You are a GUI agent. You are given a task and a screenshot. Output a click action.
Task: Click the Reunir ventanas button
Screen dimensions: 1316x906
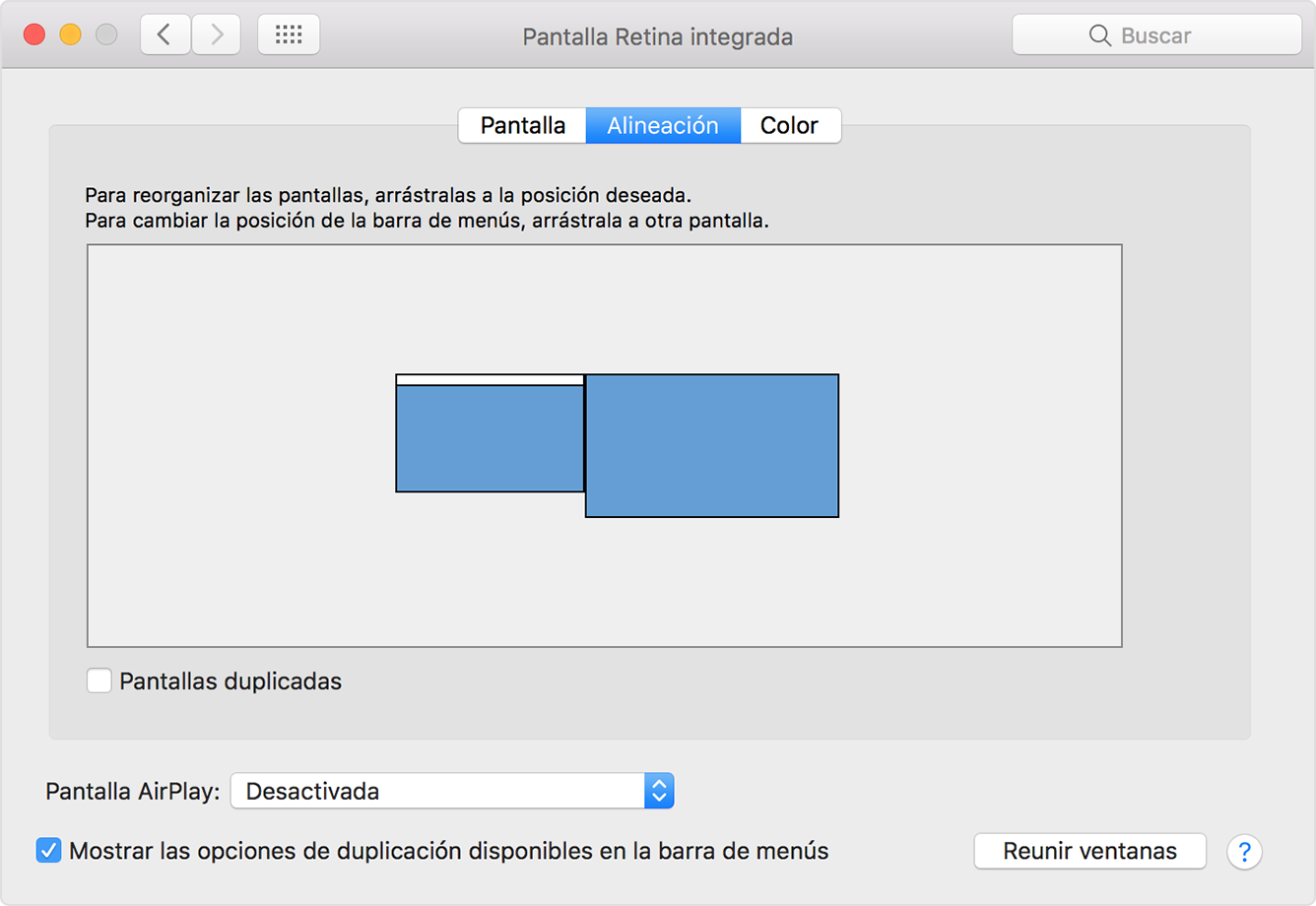(x=1089, y=851)
